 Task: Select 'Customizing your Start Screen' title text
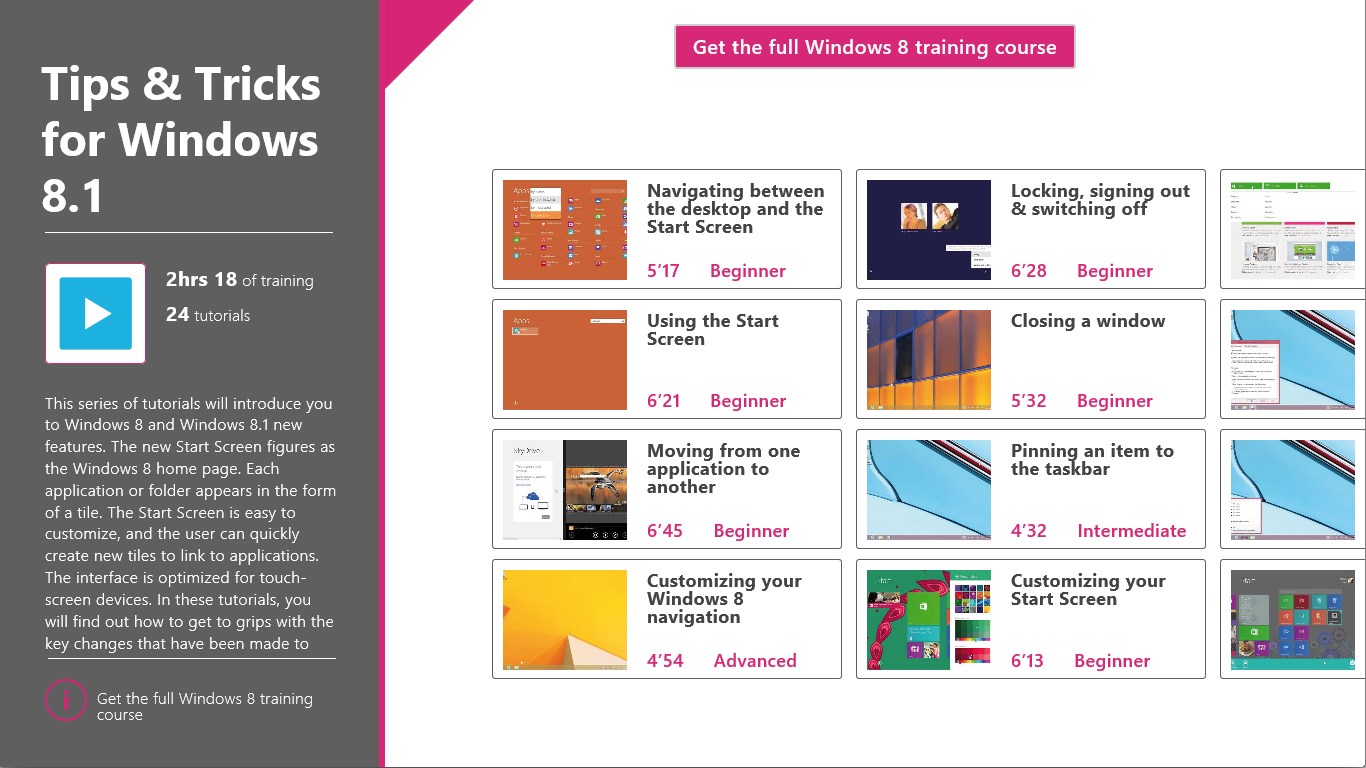(1088, 590)
